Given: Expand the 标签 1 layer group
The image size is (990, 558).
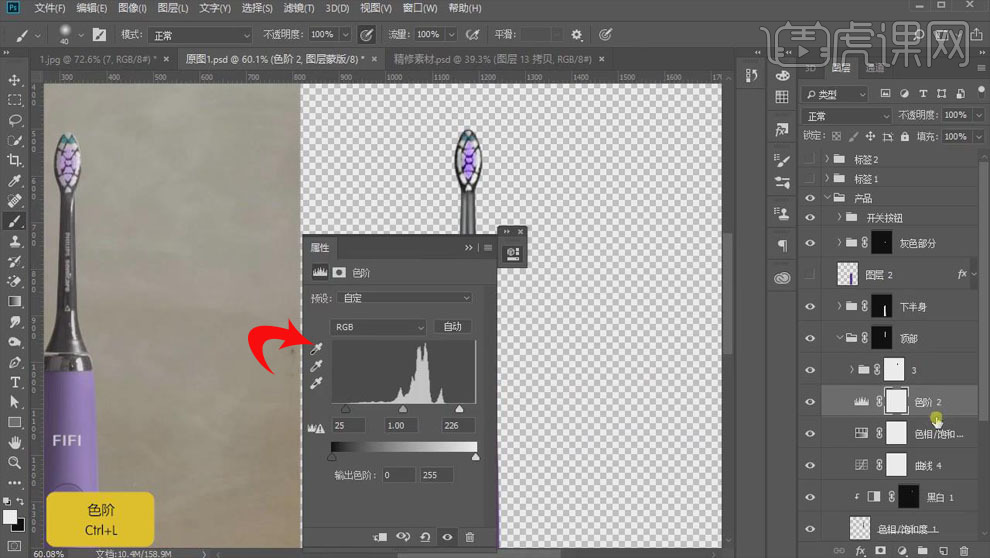Looking at the screenshot, I should [x=827, y=179].
